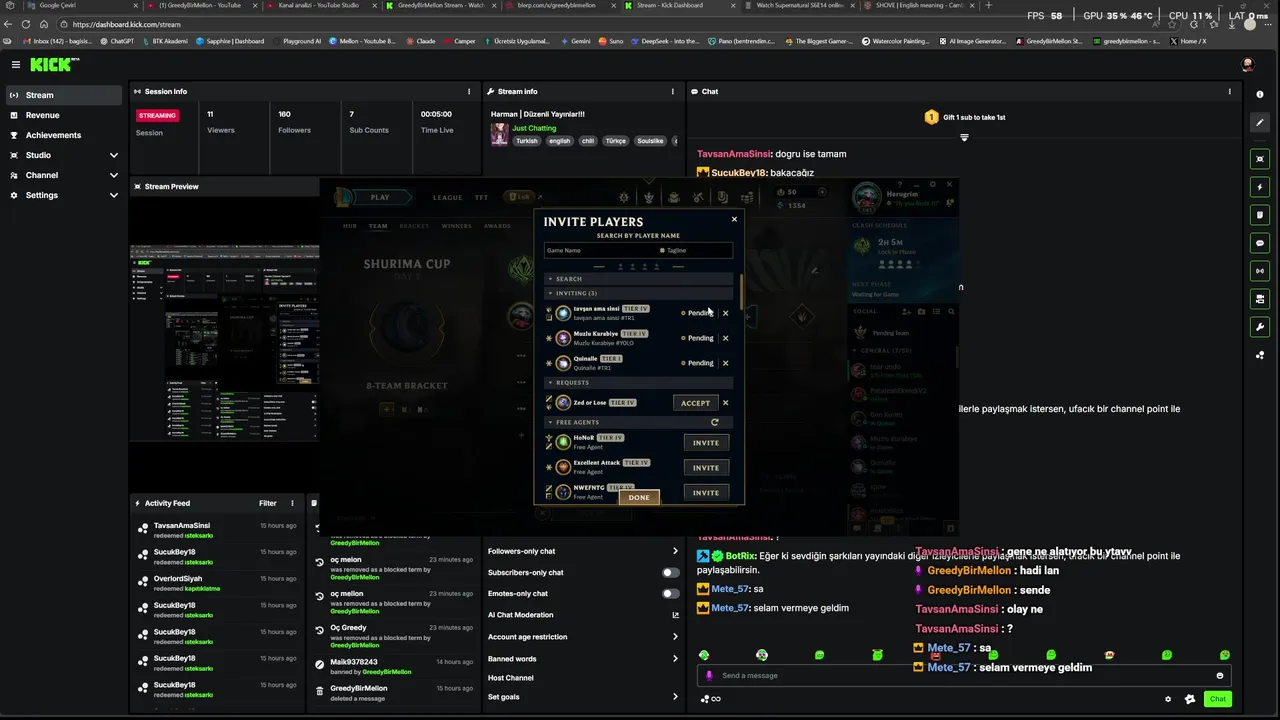Open emoji picker in chat message box

[x=1219, y=676]
